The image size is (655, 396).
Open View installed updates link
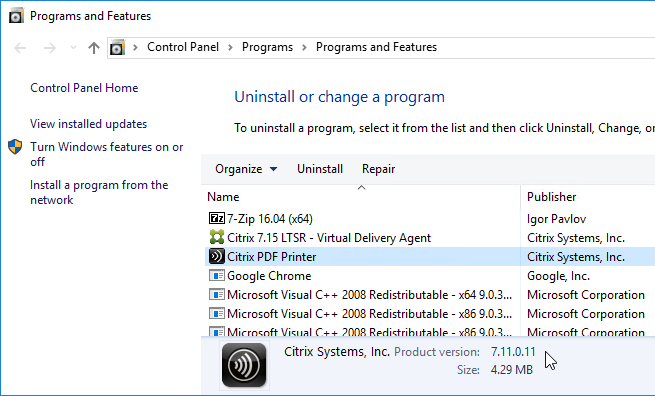tap(89, 124)
